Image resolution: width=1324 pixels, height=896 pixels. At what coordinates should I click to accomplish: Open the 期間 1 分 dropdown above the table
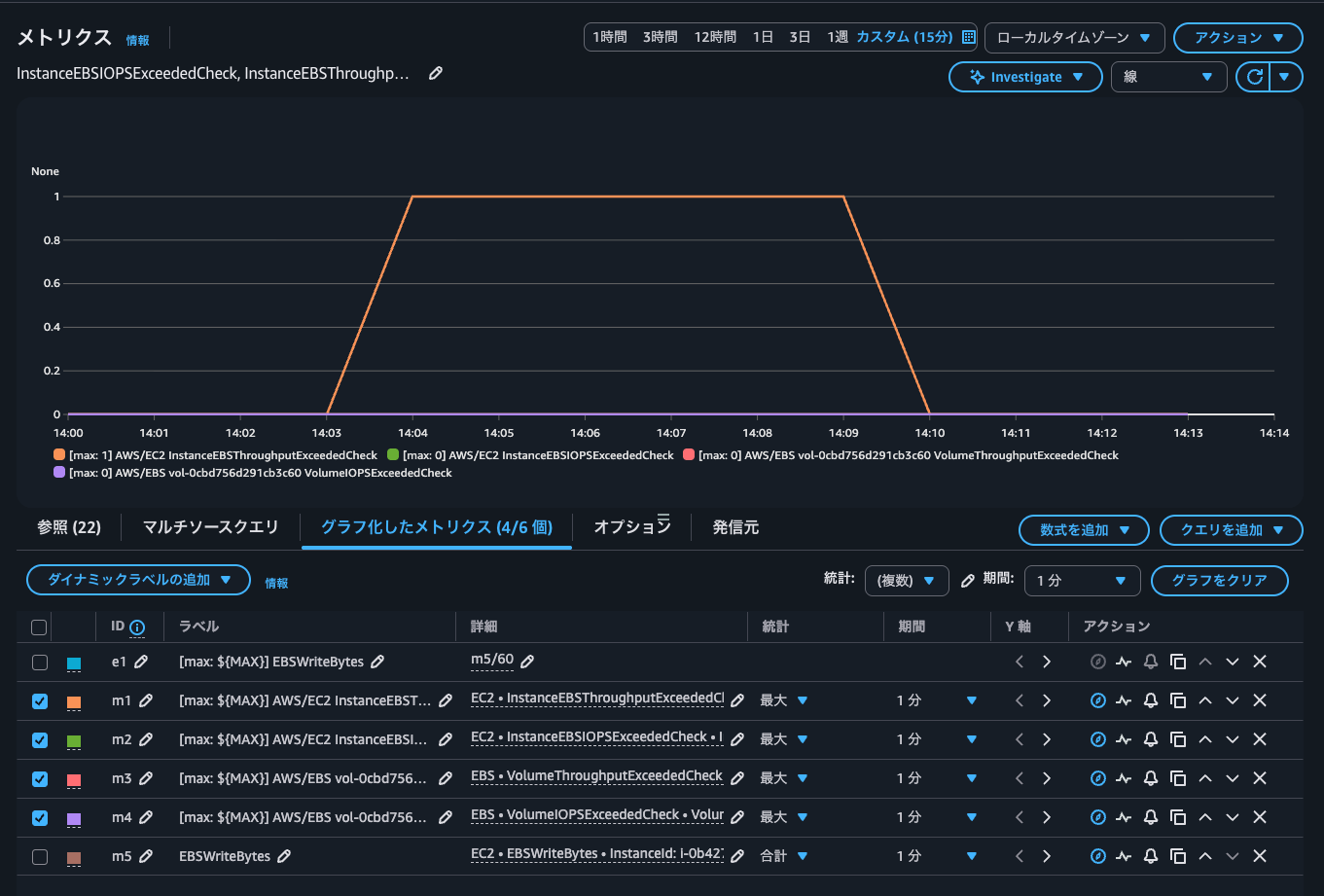[1082, 580]
